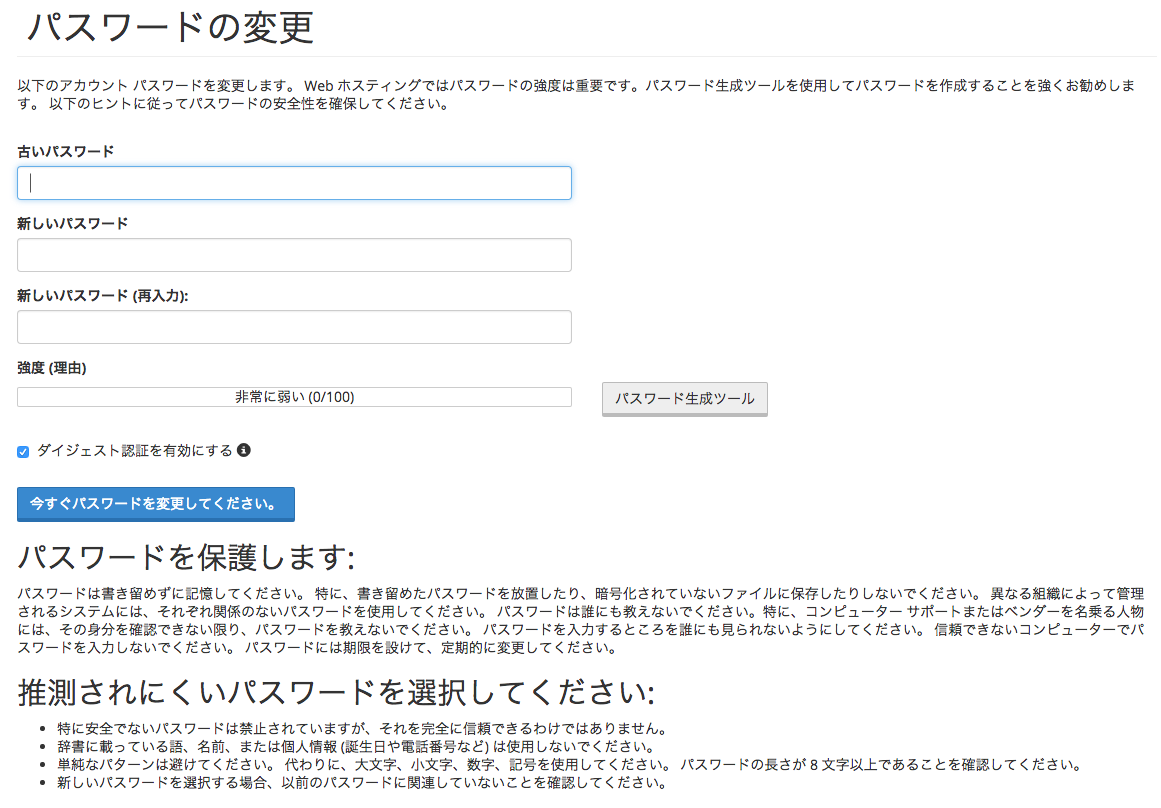Image resolution: width=1161 pixels, height=808 pixels.
Task: Click the ダイジェスト認証を有効にする label text
Action: click(134, 451)
